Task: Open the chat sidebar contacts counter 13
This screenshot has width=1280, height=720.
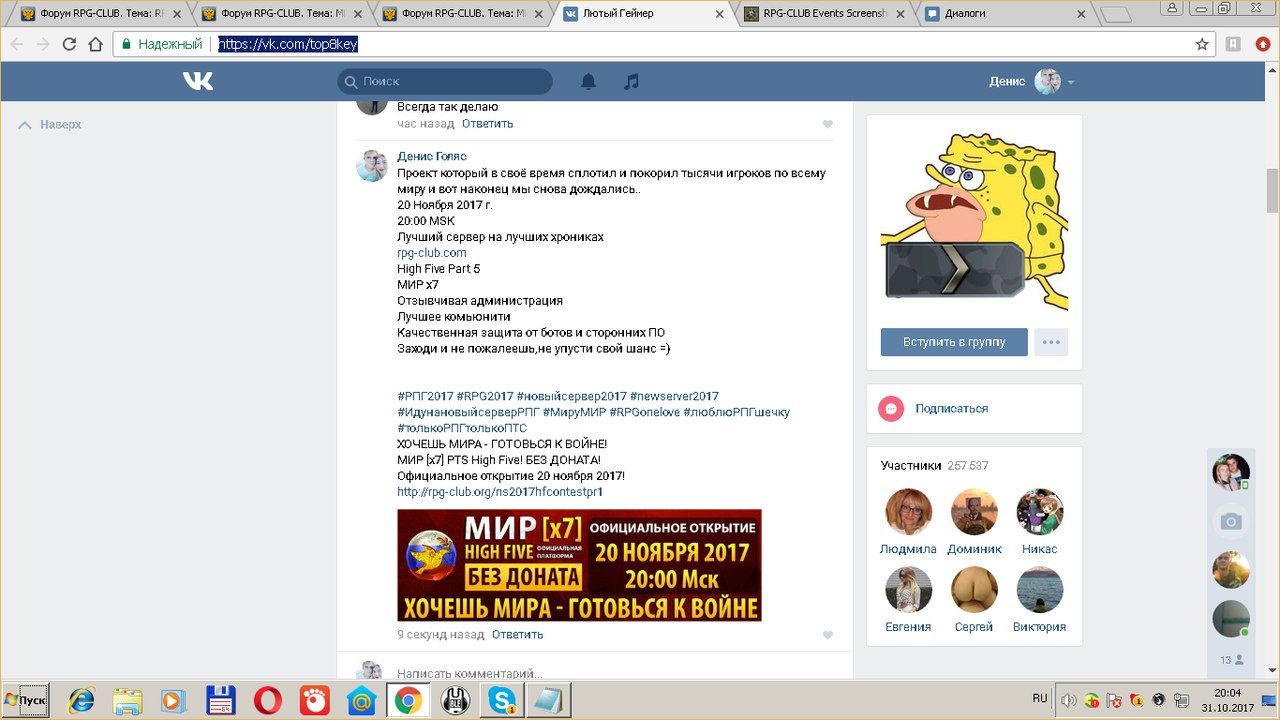Action: (1231, 660)
